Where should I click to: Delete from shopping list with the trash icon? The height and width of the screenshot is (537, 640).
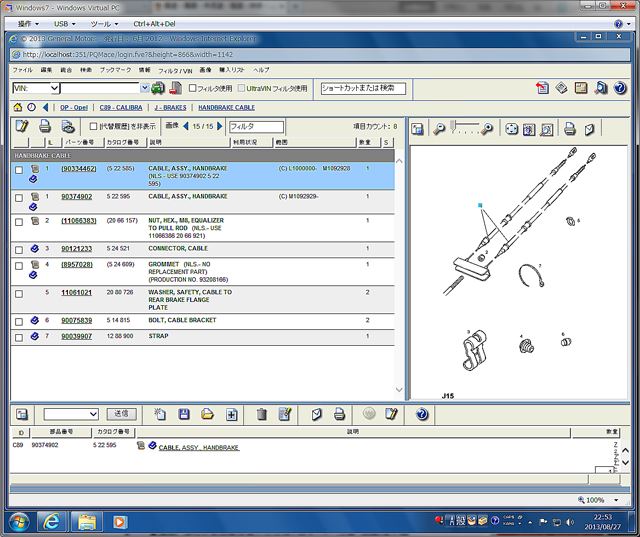(x=262, y=414)
